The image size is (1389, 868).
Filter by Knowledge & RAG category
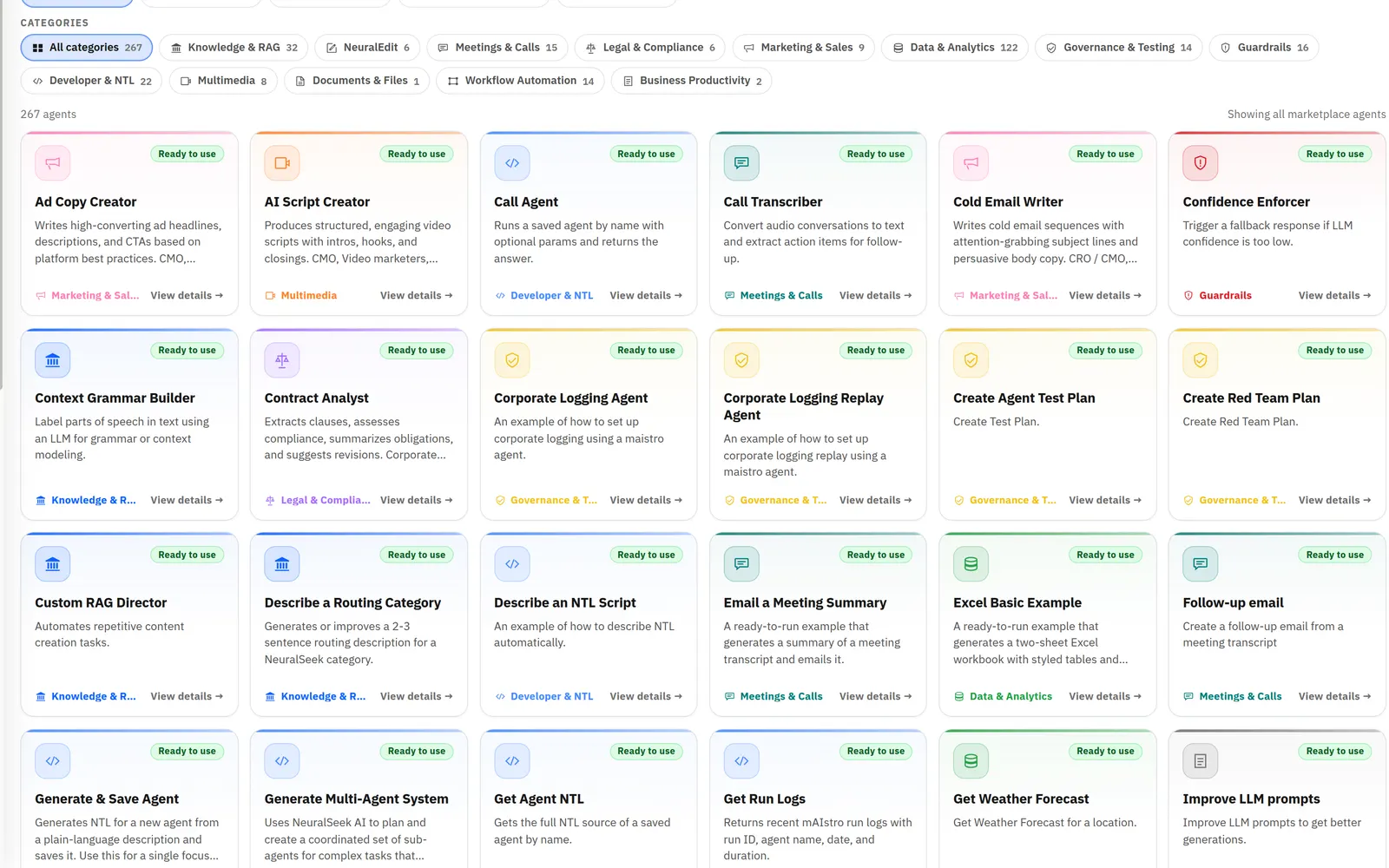[234, 48]
